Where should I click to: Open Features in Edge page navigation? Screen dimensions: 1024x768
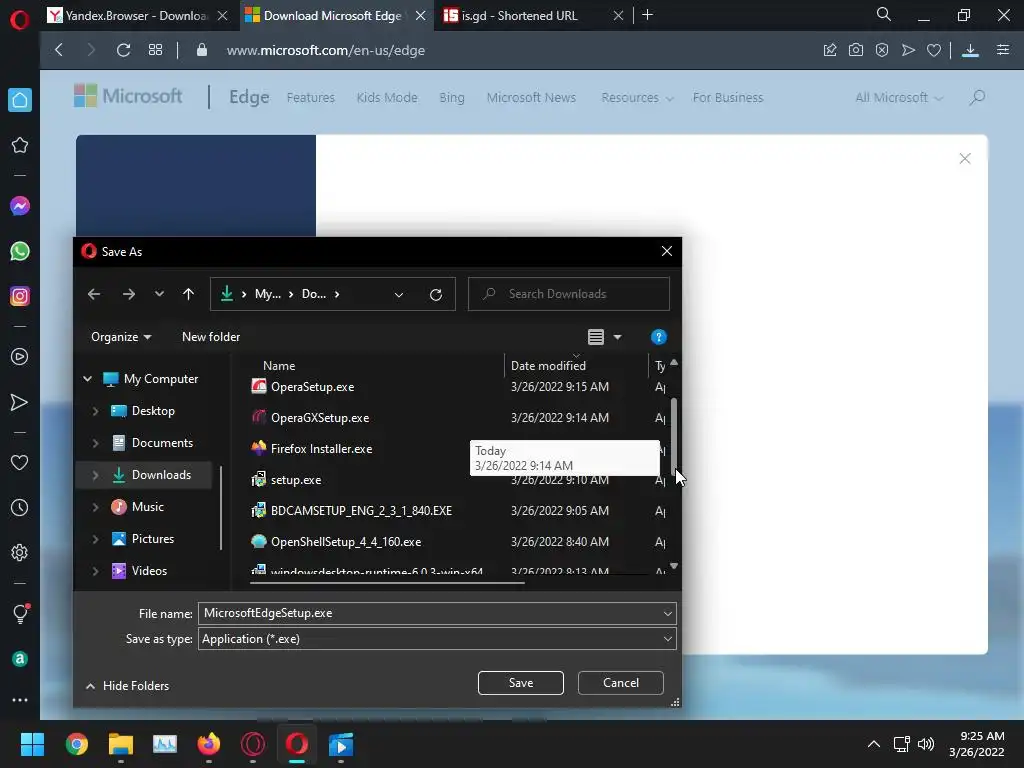tap(311, 98)
